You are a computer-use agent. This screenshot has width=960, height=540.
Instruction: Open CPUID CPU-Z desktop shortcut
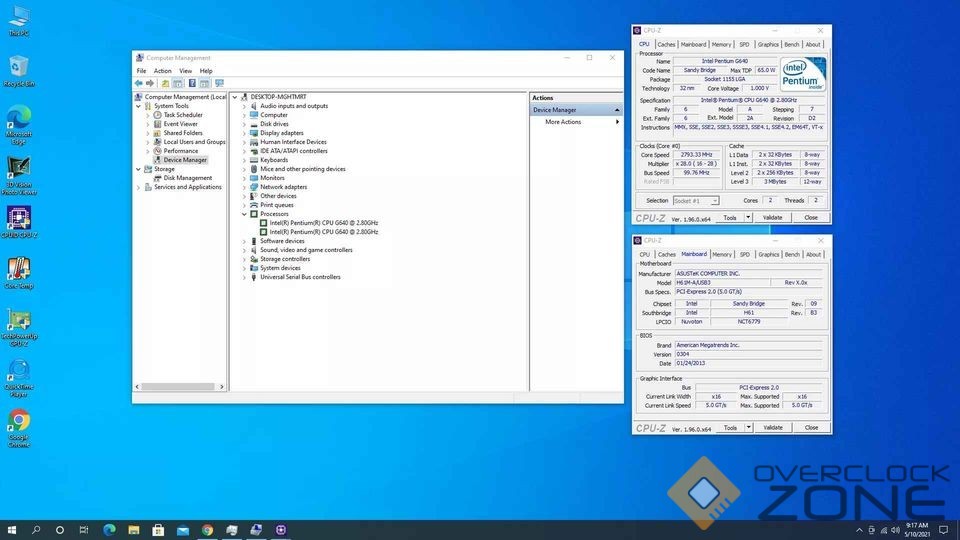coord(19,222)
